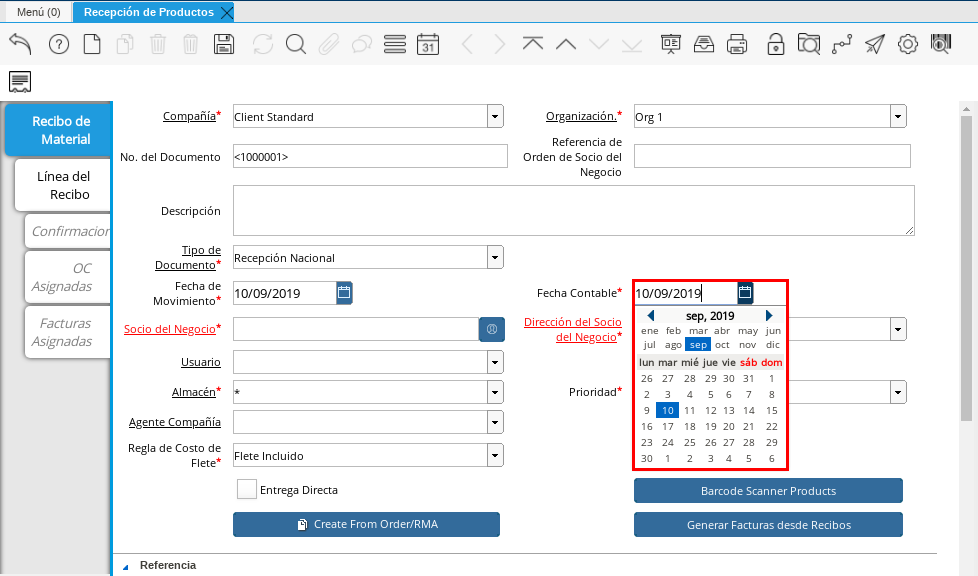Select the Recepción de Productos tab
The image size is (978, 576).
(x=148, y=12)
